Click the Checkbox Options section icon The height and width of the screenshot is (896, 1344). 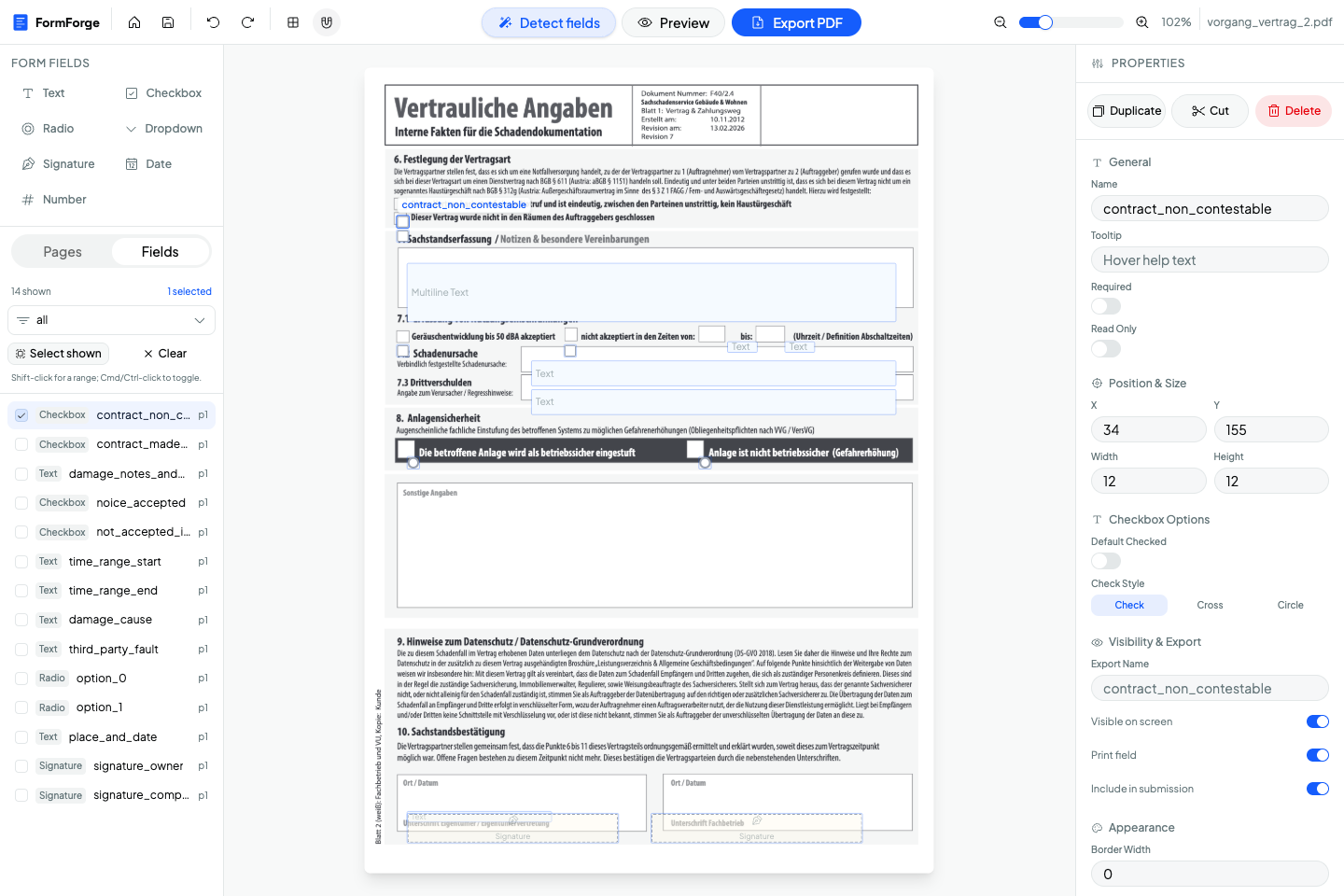click(x=1098, y=520)
